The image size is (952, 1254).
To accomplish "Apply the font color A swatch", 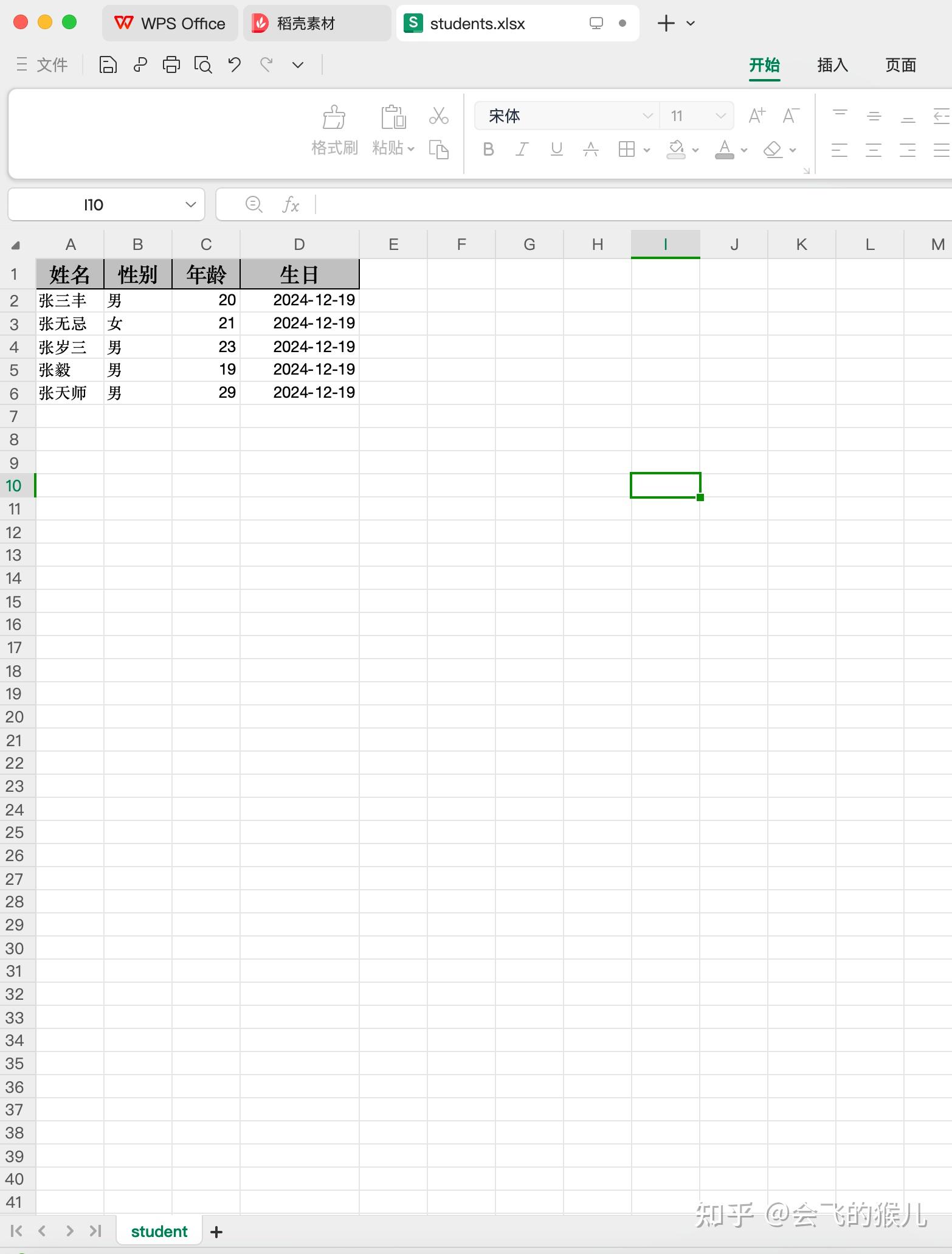I will click(x=724, y=149).
